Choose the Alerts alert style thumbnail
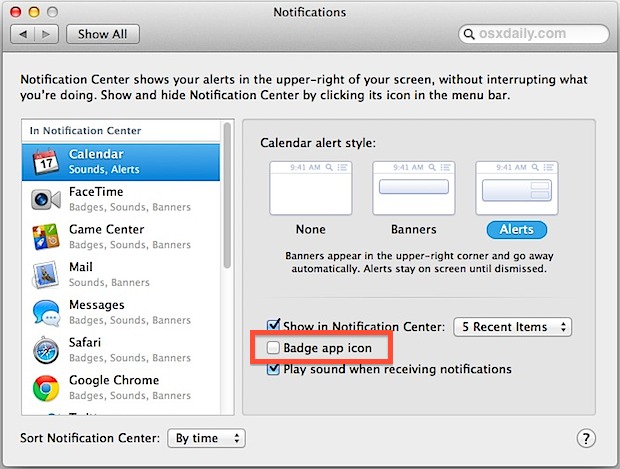Image resolution: width=620 pixels, height=469 pixels. pos(516,188)
